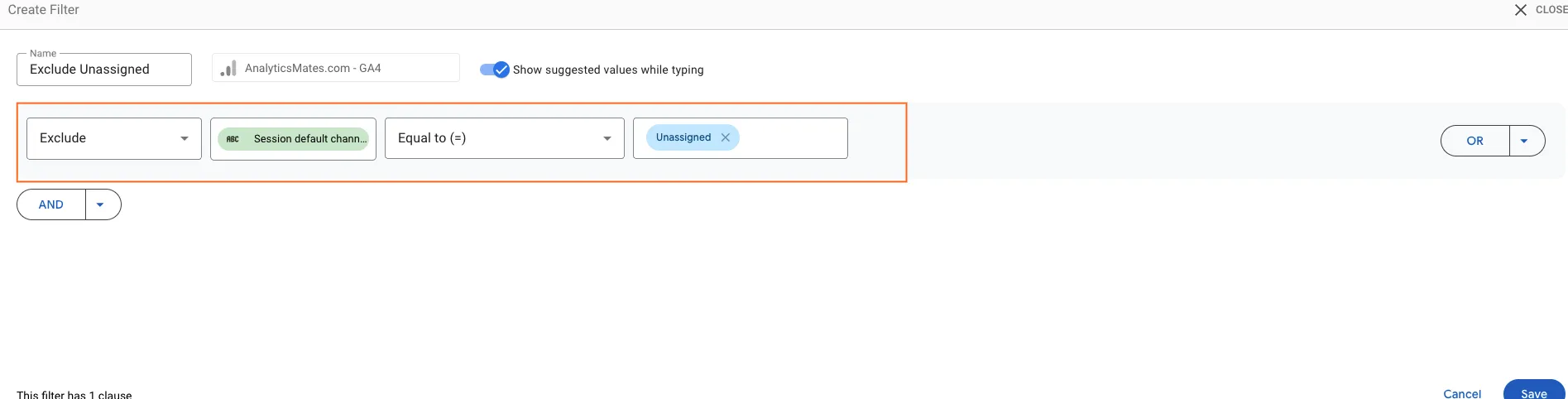Open the Equal to (=) operator dropdown
This screenshot has width=1568, height=399.
505,138
